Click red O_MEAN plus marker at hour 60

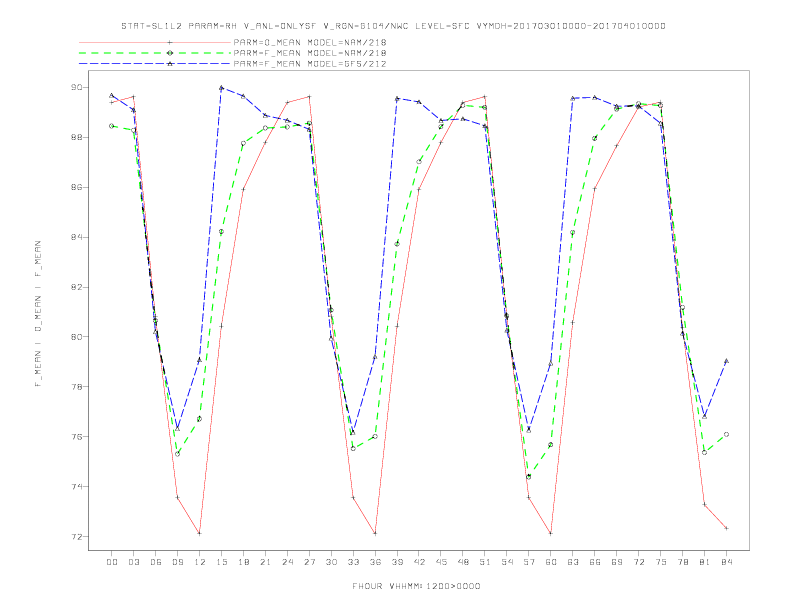point(551,533)
